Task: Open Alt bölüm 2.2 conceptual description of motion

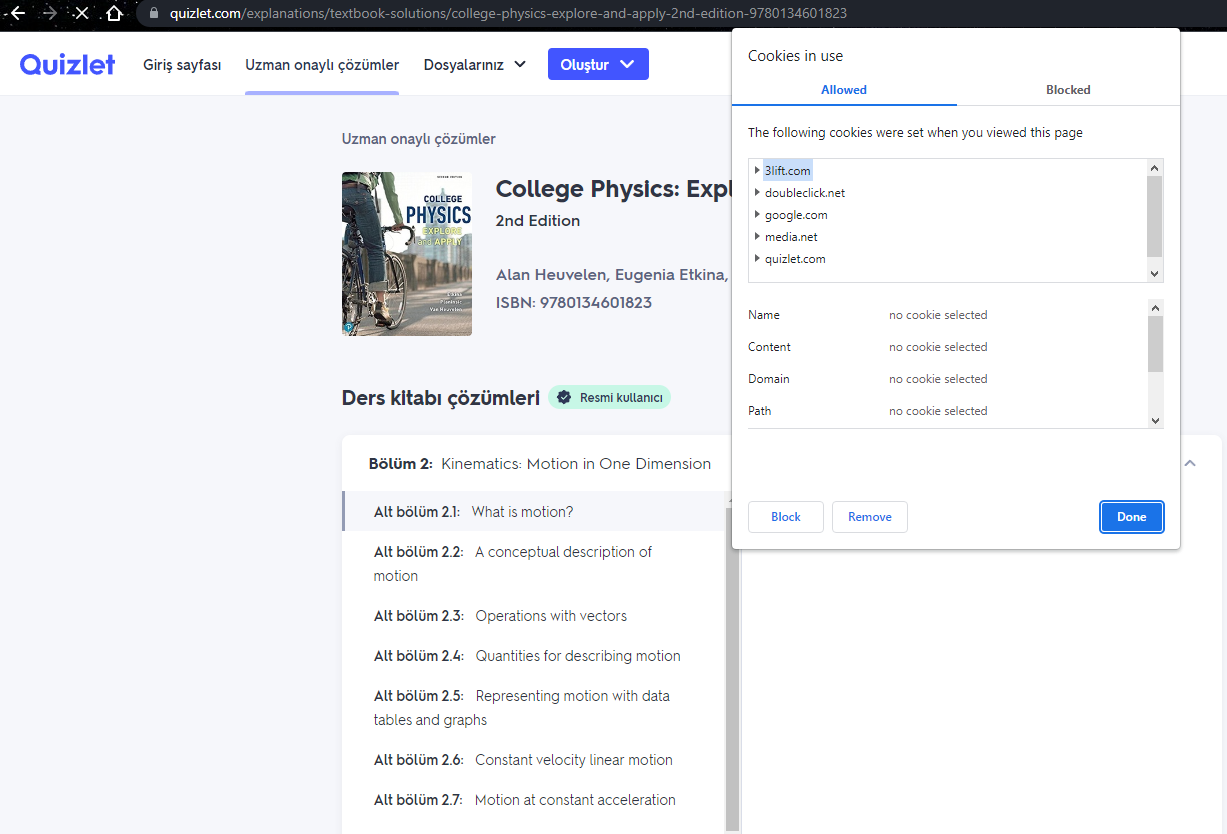Action: pos(534,564)
